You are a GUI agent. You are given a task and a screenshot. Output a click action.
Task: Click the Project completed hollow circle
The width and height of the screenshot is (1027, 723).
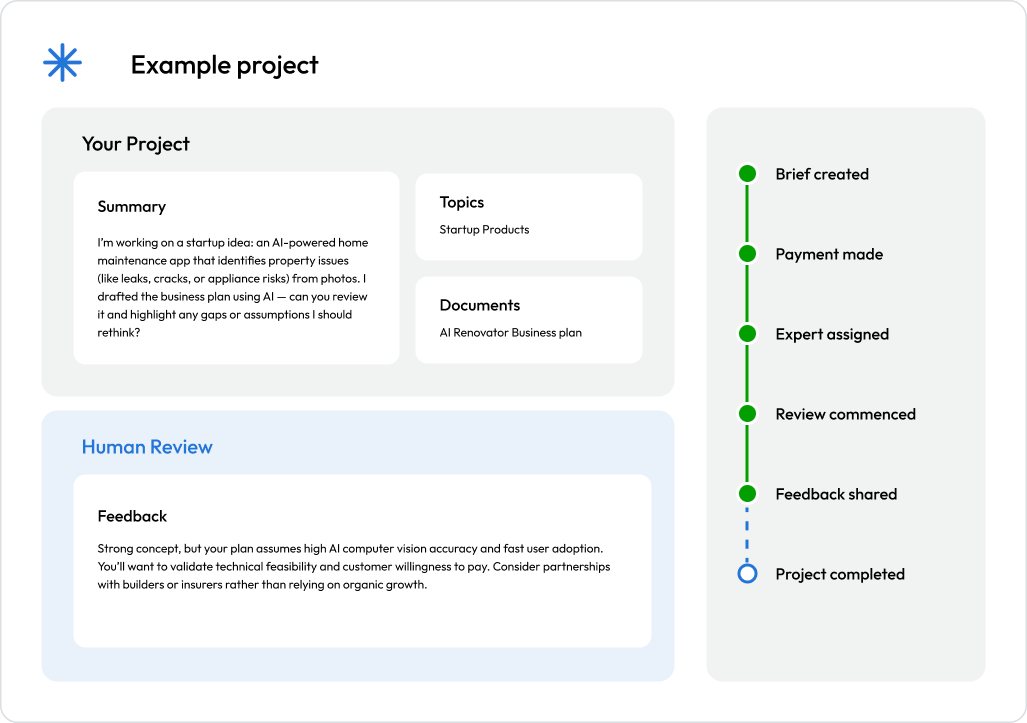(x=746, y=574)
